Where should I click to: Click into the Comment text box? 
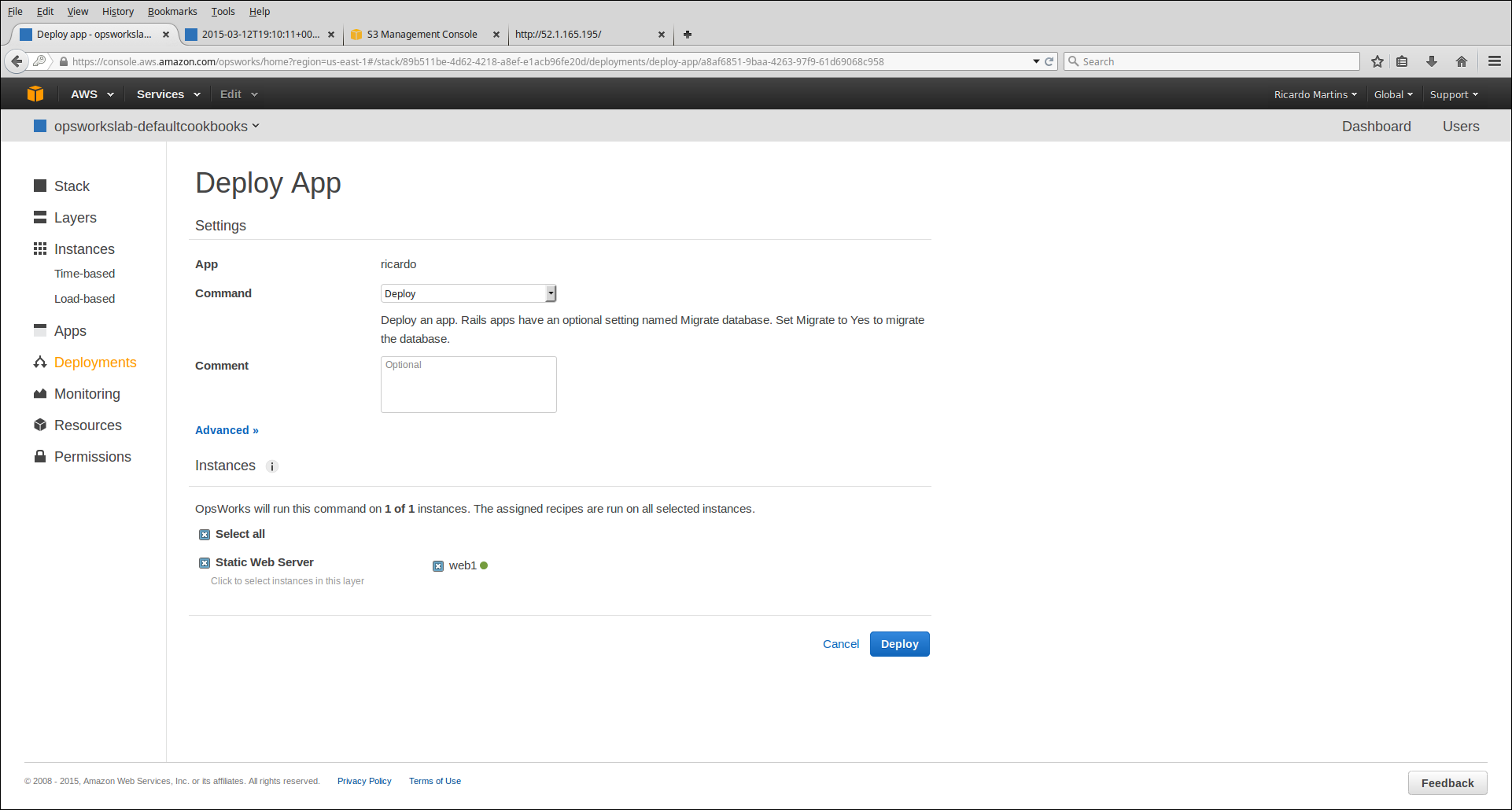tap(468, 385)
